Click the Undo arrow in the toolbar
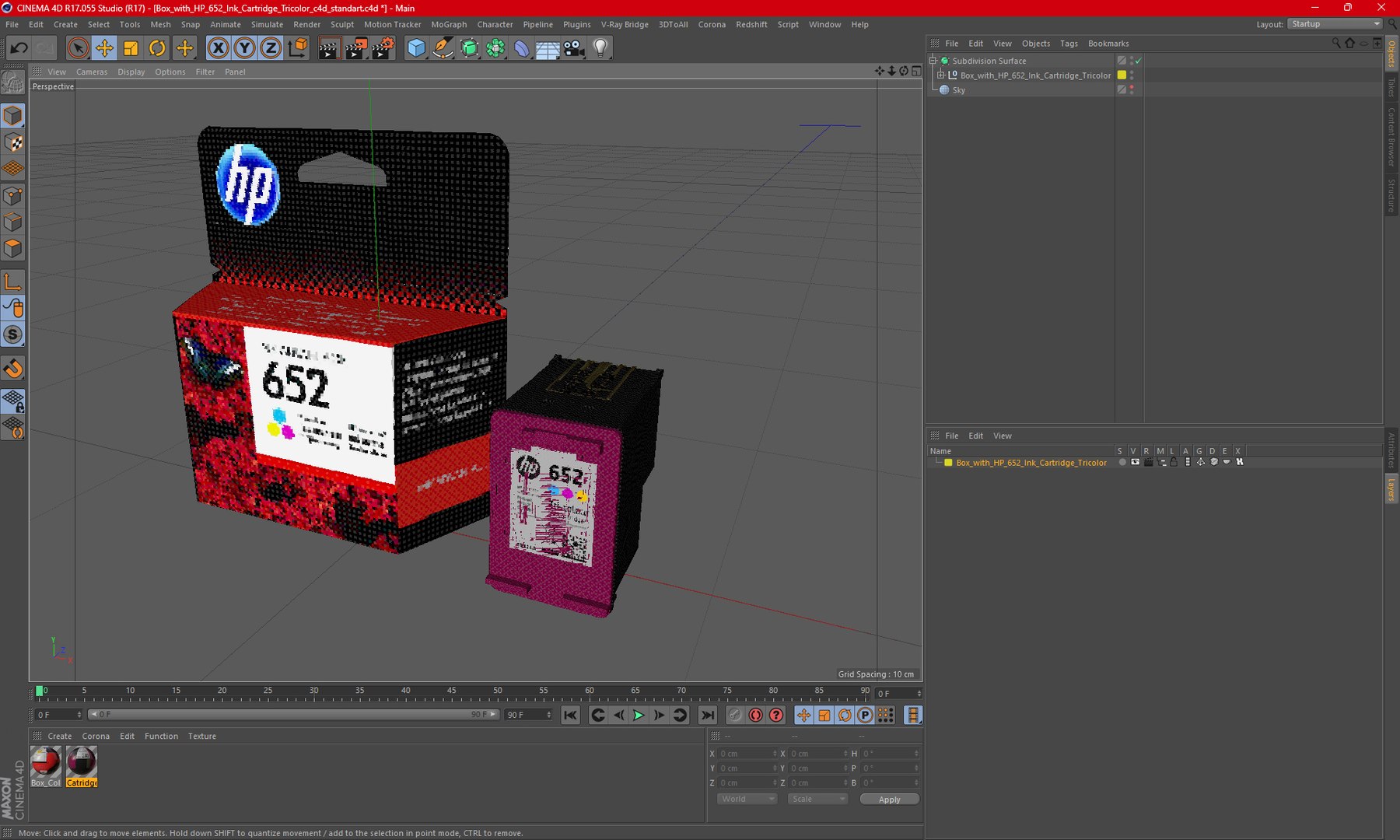The image size is (1400, 840). point(19,48)
